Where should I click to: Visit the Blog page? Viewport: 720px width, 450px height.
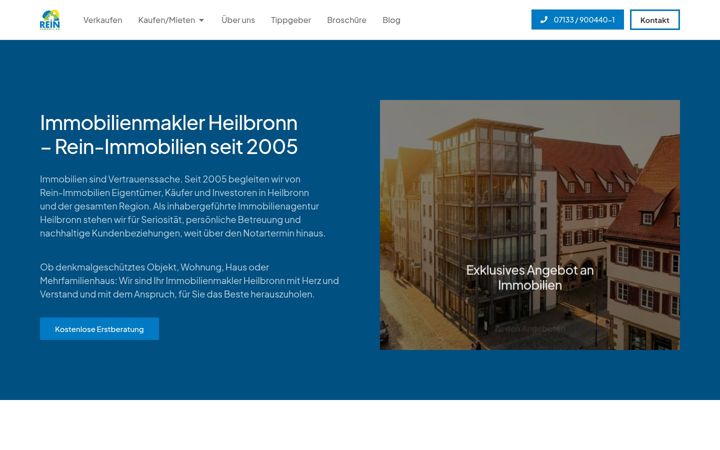coord(391,20)
